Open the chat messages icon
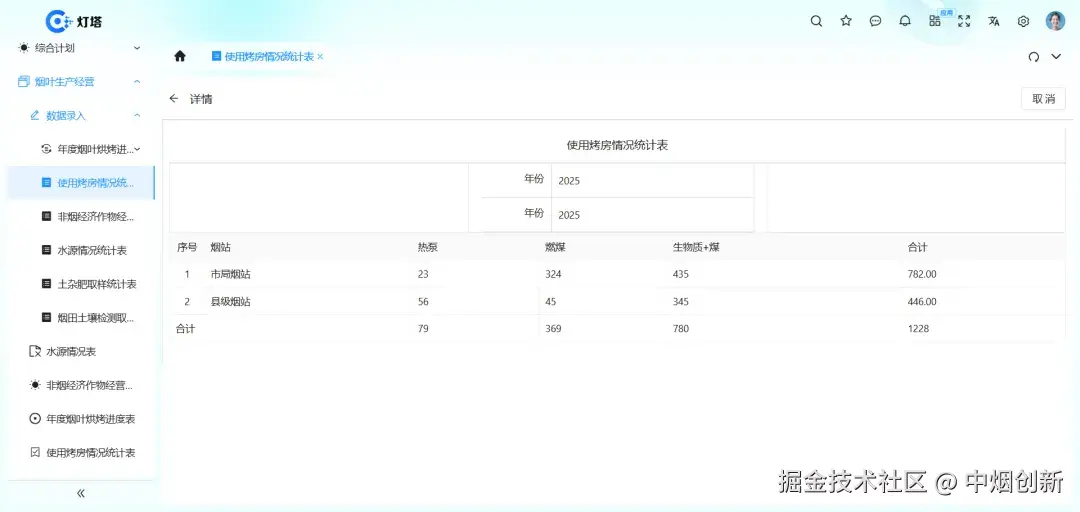The height and width of the screenshot is (512, 1080). [x=875, y=21]
